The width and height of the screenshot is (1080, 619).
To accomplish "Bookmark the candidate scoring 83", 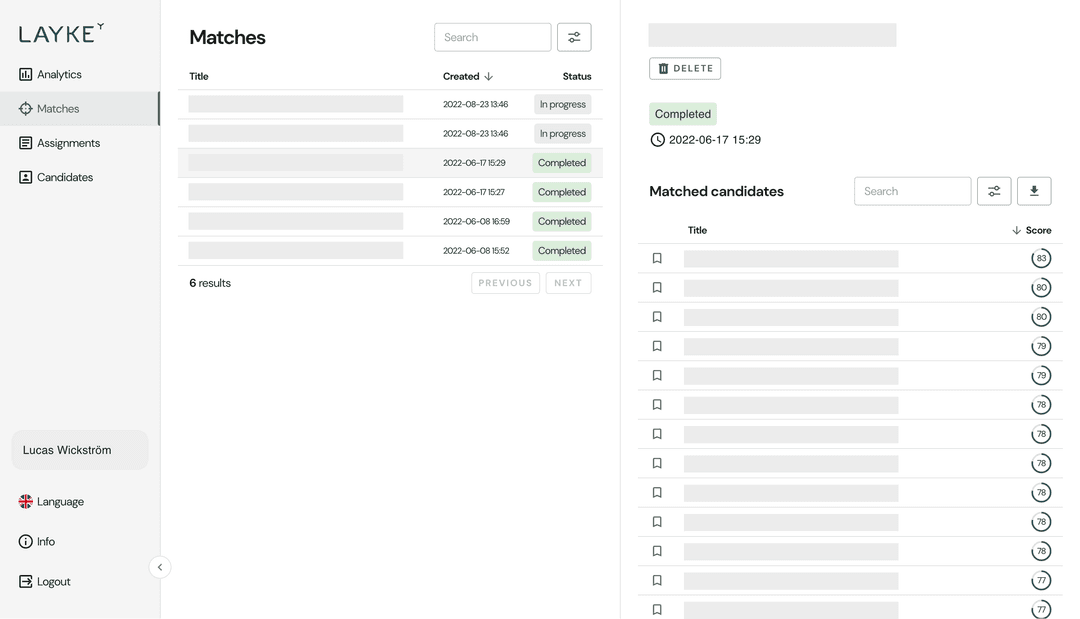I will pos(657,258).
